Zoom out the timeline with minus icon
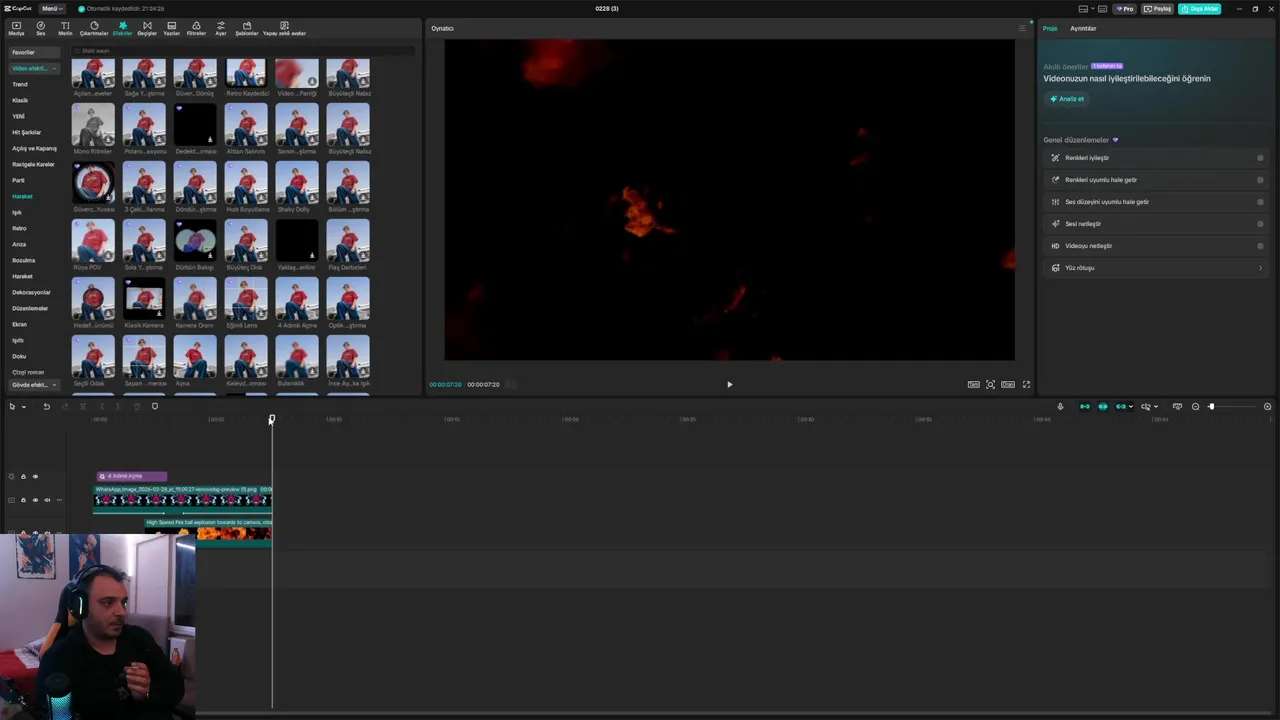Viewport: 1280px width, 720px height. point(1195,406)
